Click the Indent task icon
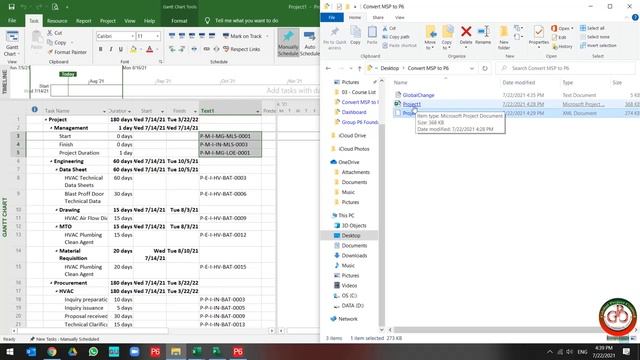The width and height of the screenshot is (640, 360). tap(182, 49)
